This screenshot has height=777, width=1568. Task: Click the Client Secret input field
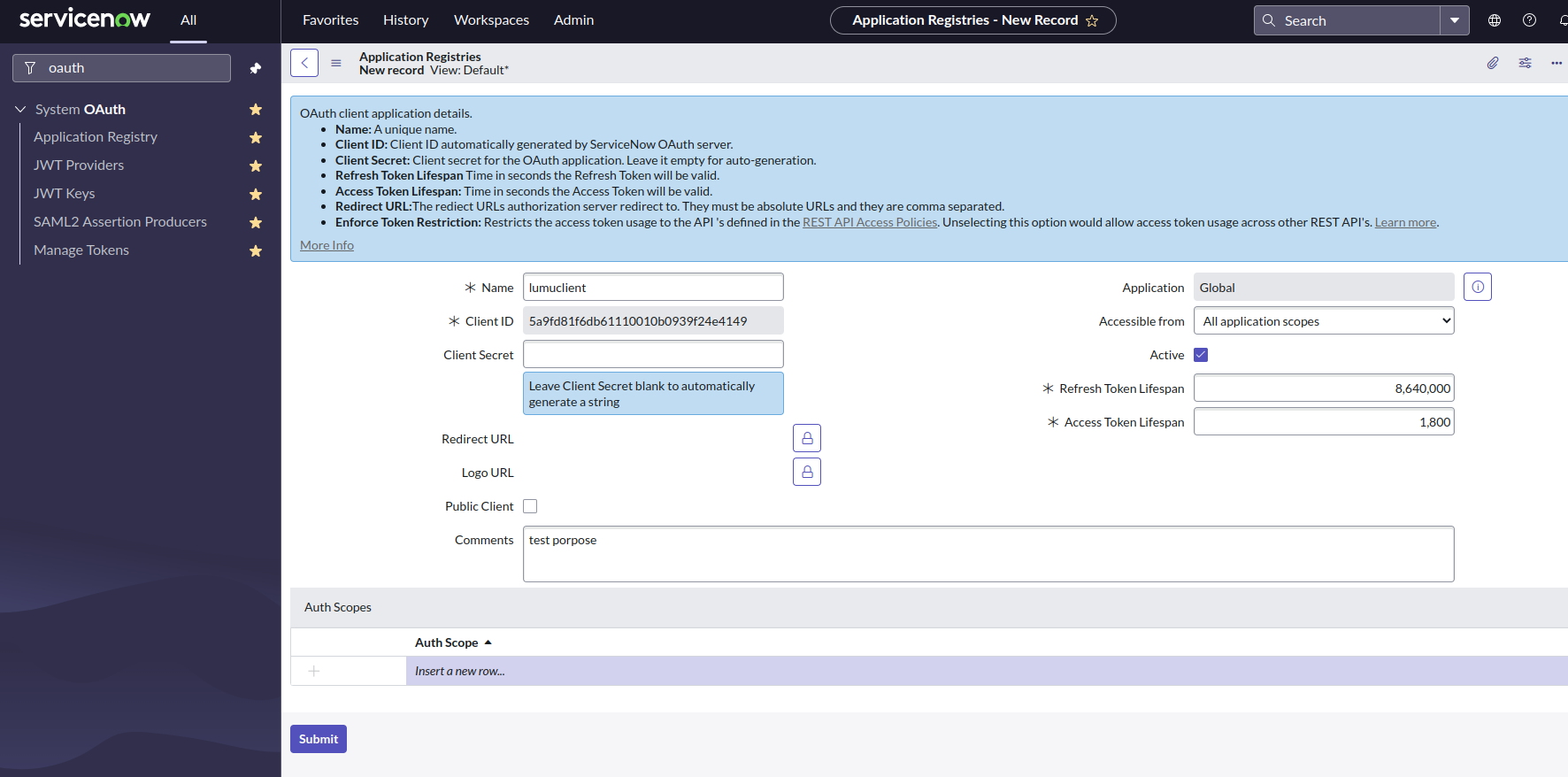pos(652,354)
